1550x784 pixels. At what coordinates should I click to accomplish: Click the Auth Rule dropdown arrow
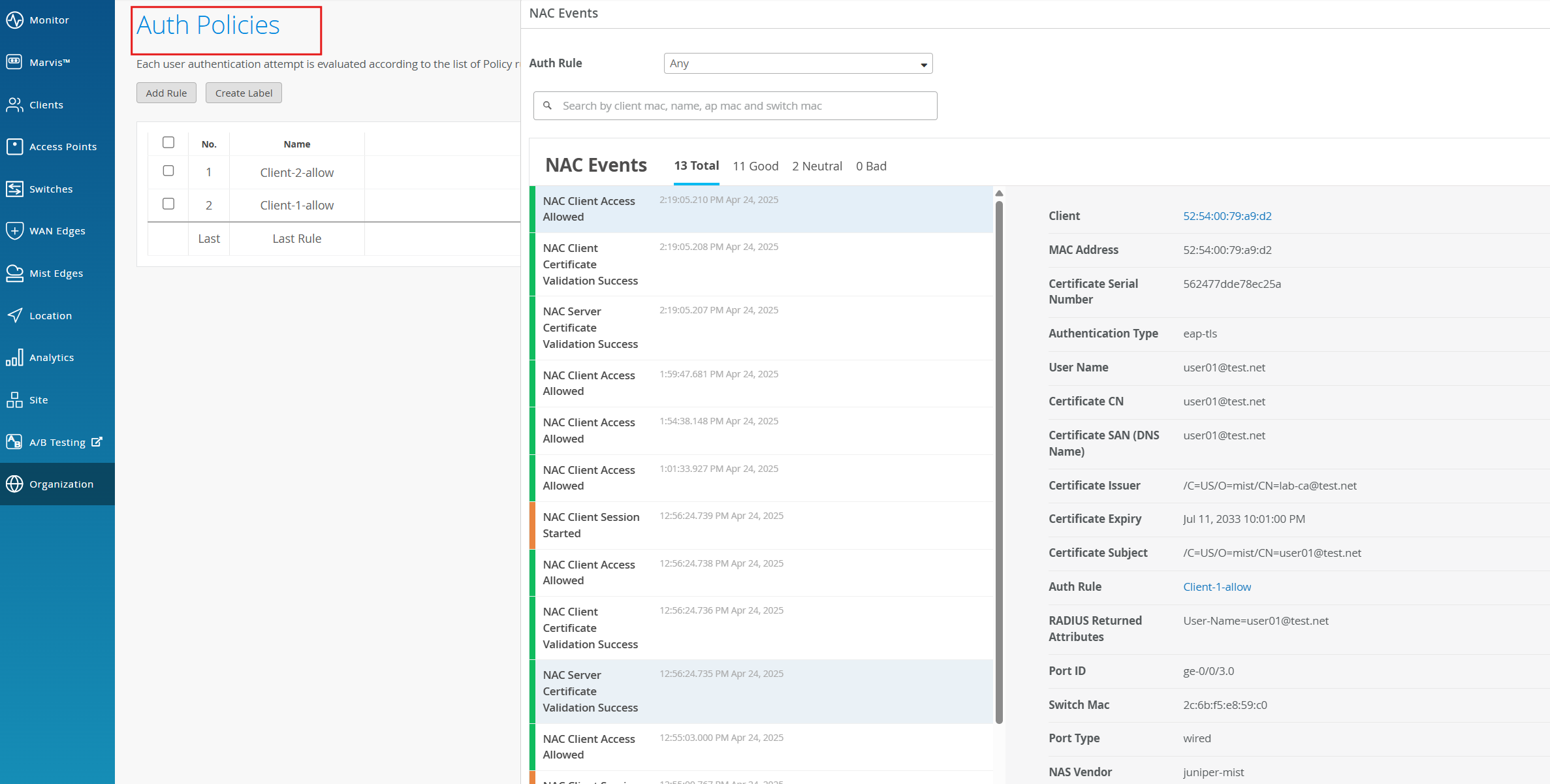[923, 65]
